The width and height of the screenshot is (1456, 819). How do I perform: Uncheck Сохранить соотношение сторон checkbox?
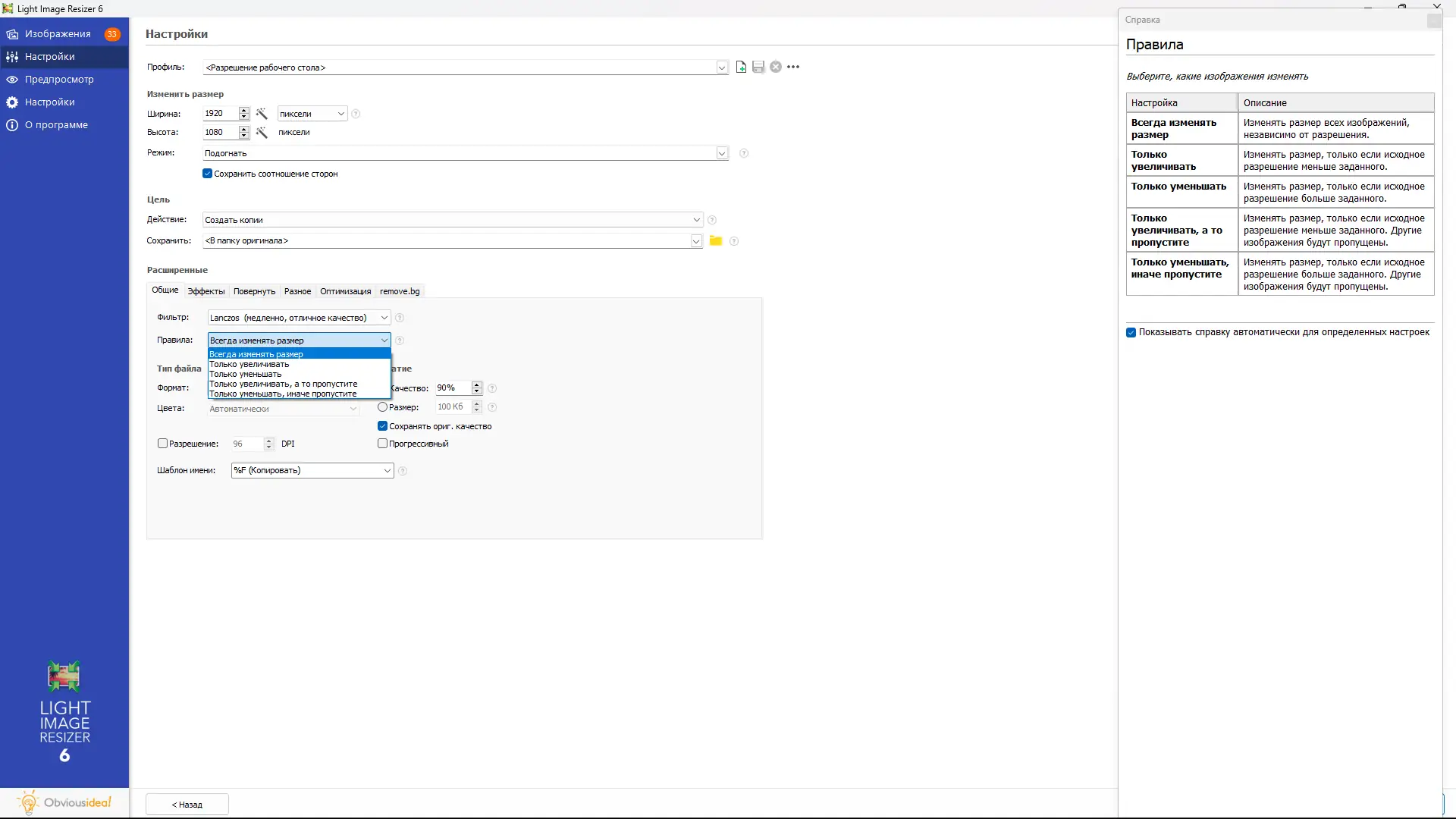(x=208, y=174)
